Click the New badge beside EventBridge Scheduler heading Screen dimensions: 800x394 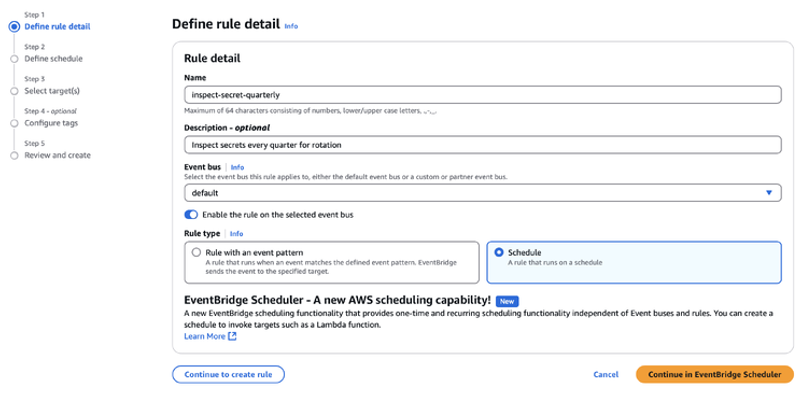click(x=507, y=301)
